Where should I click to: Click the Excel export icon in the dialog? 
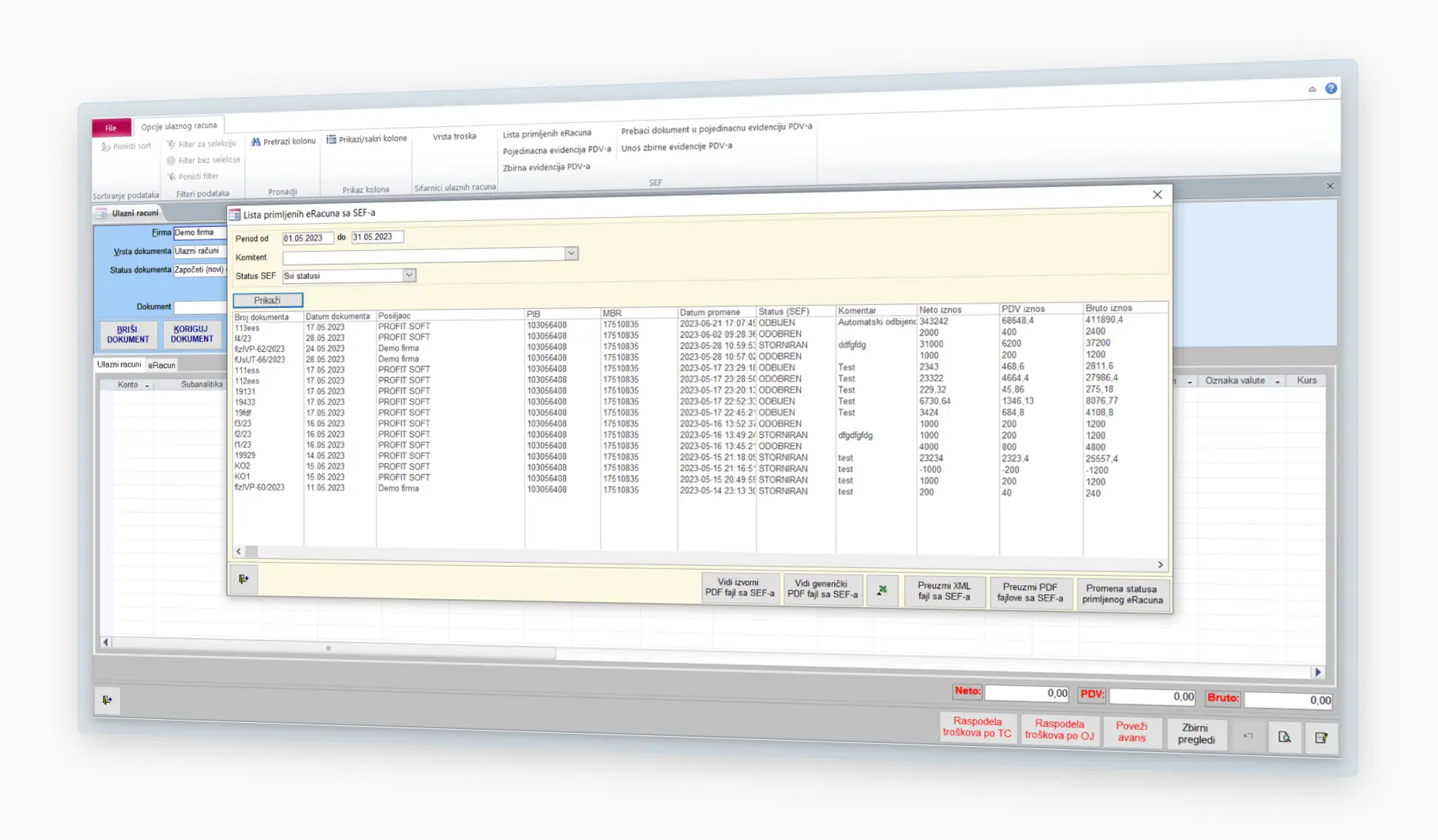pos(882,591)
